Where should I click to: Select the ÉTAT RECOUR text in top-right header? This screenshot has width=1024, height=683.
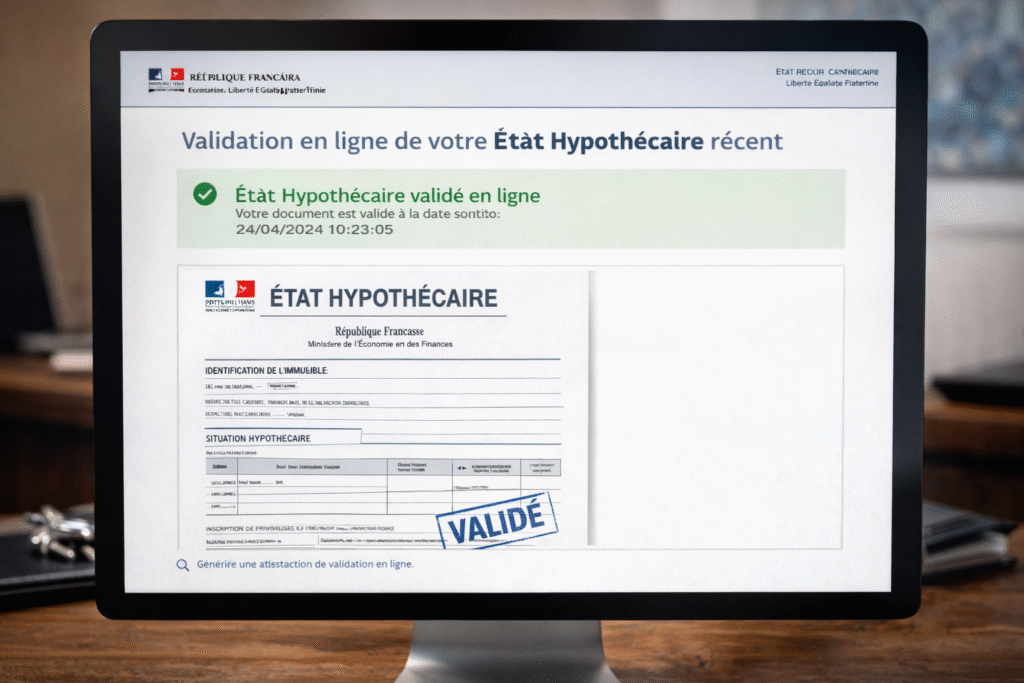(x=830, y=71)
